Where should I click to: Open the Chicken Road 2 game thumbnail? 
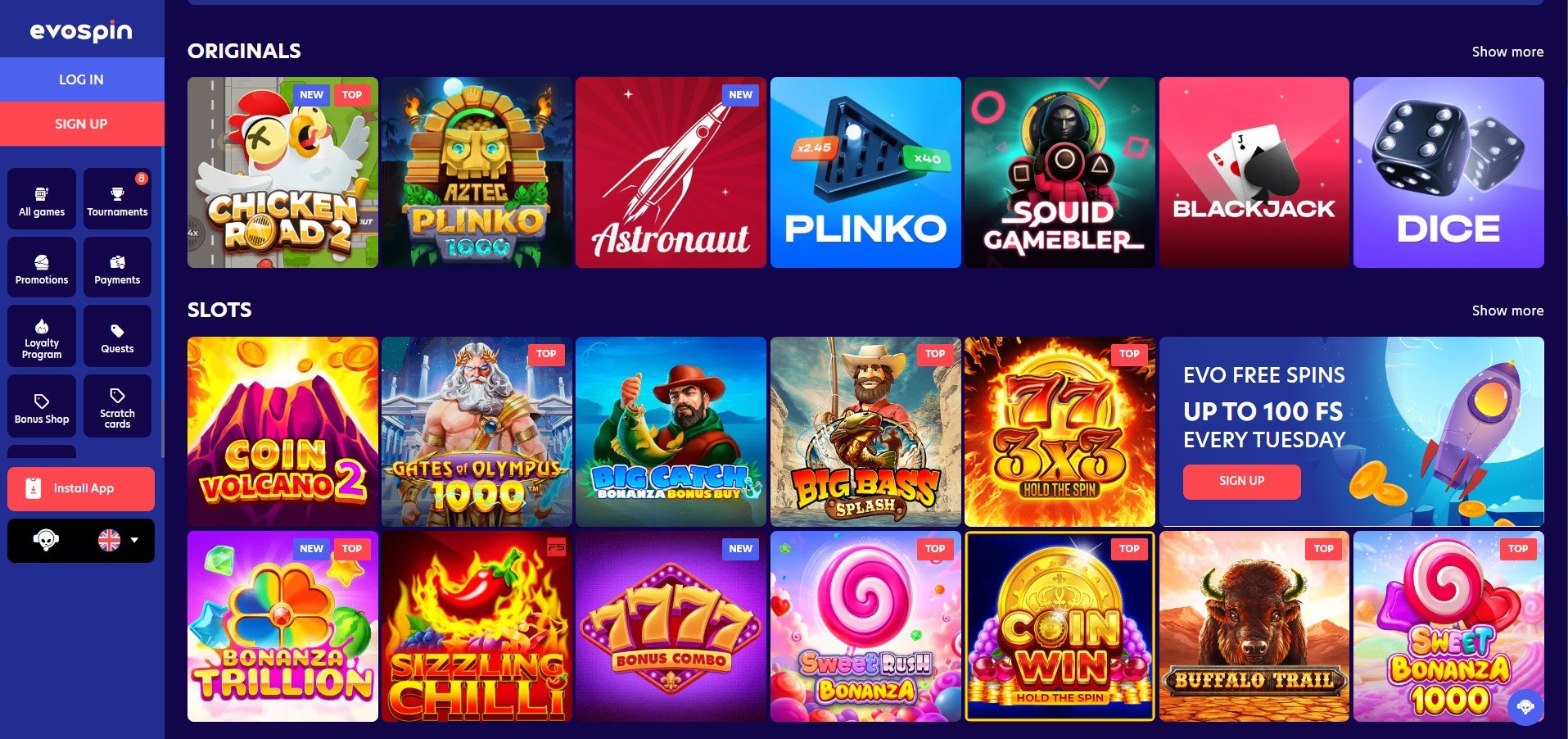point(282,173)
